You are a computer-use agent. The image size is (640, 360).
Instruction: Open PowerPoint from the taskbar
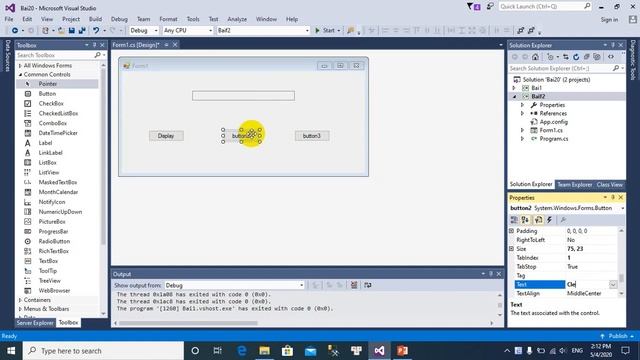pyautogui.click(x=402, y=351)
